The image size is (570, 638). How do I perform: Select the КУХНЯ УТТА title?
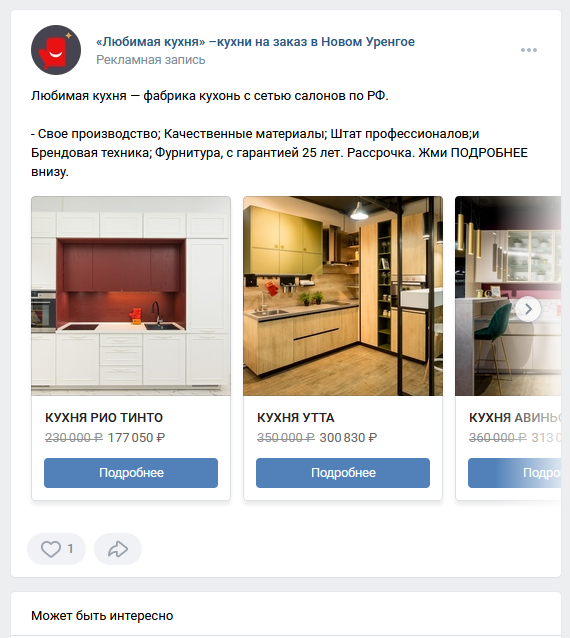click(295, 417)
